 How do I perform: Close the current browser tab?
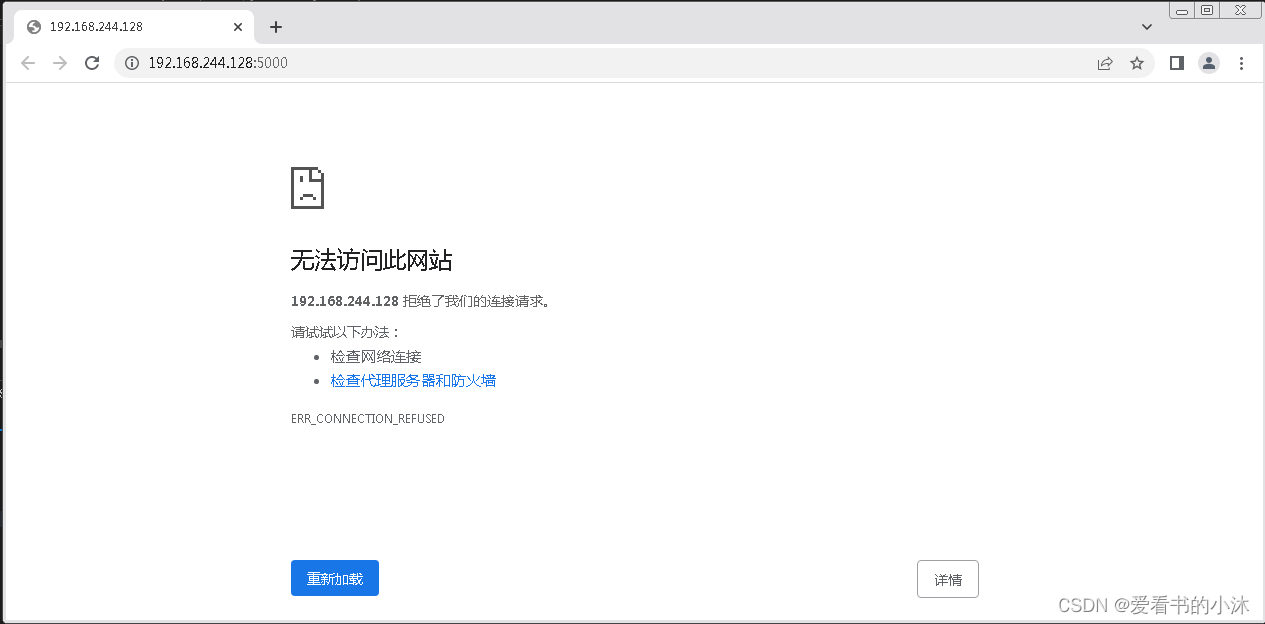point(238,27)
